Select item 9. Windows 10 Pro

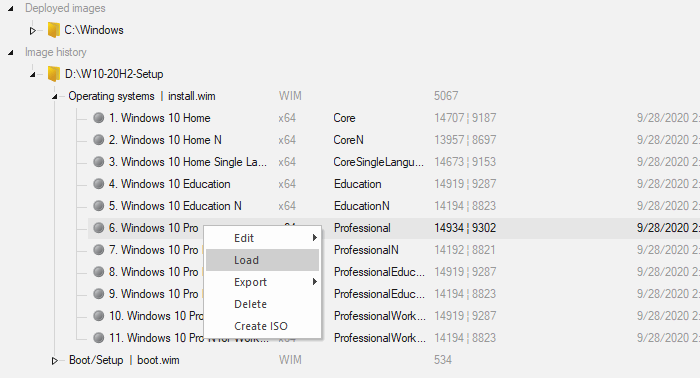(x=154, y=294)
